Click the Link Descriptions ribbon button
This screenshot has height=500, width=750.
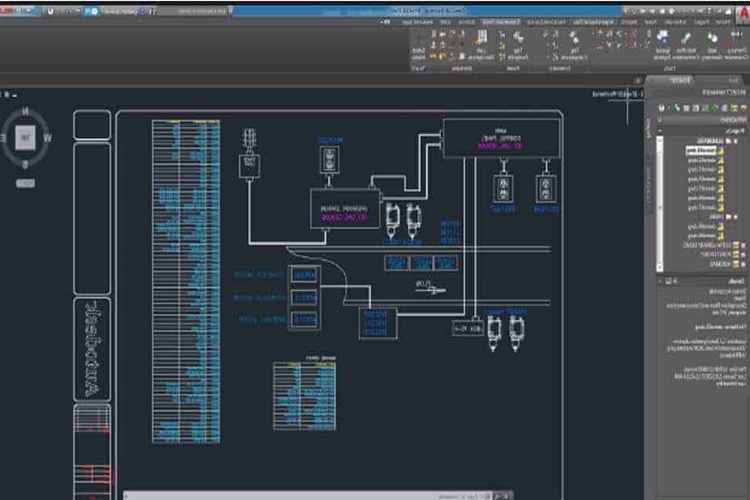tap(482, 45)
